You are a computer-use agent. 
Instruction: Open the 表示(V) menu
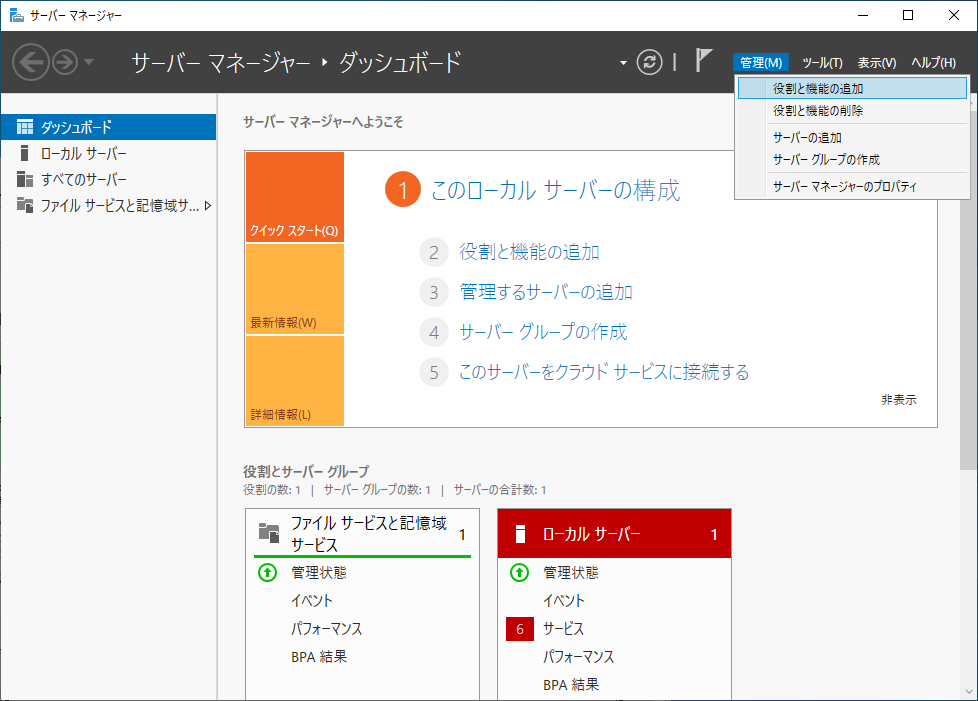tap(876, 62)
